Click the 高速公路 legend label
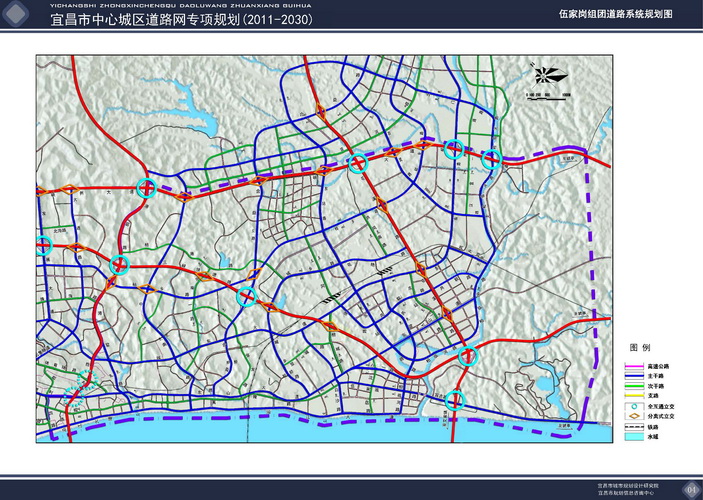The width and height of the screenshot is (703, 500). 656,367
